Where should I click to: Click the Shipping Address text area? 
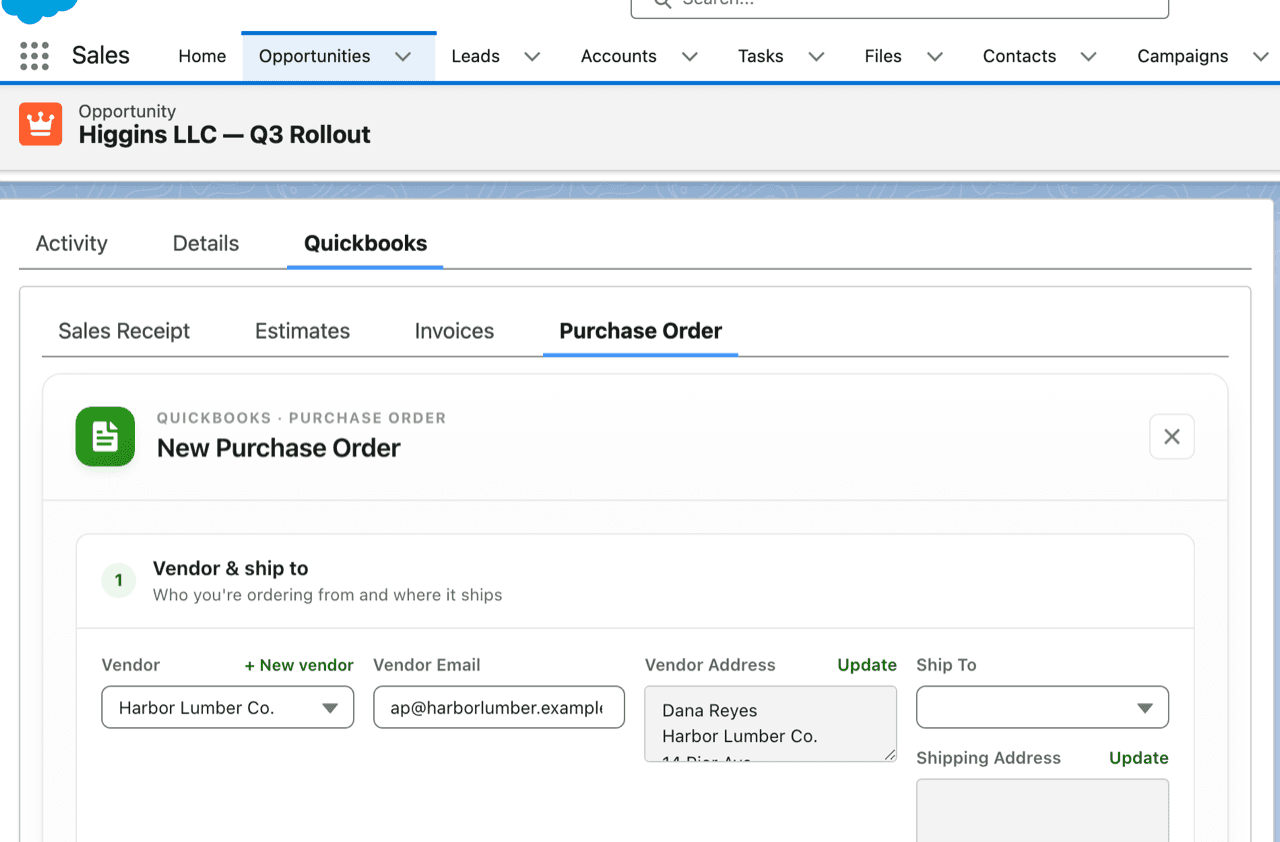1042,810
